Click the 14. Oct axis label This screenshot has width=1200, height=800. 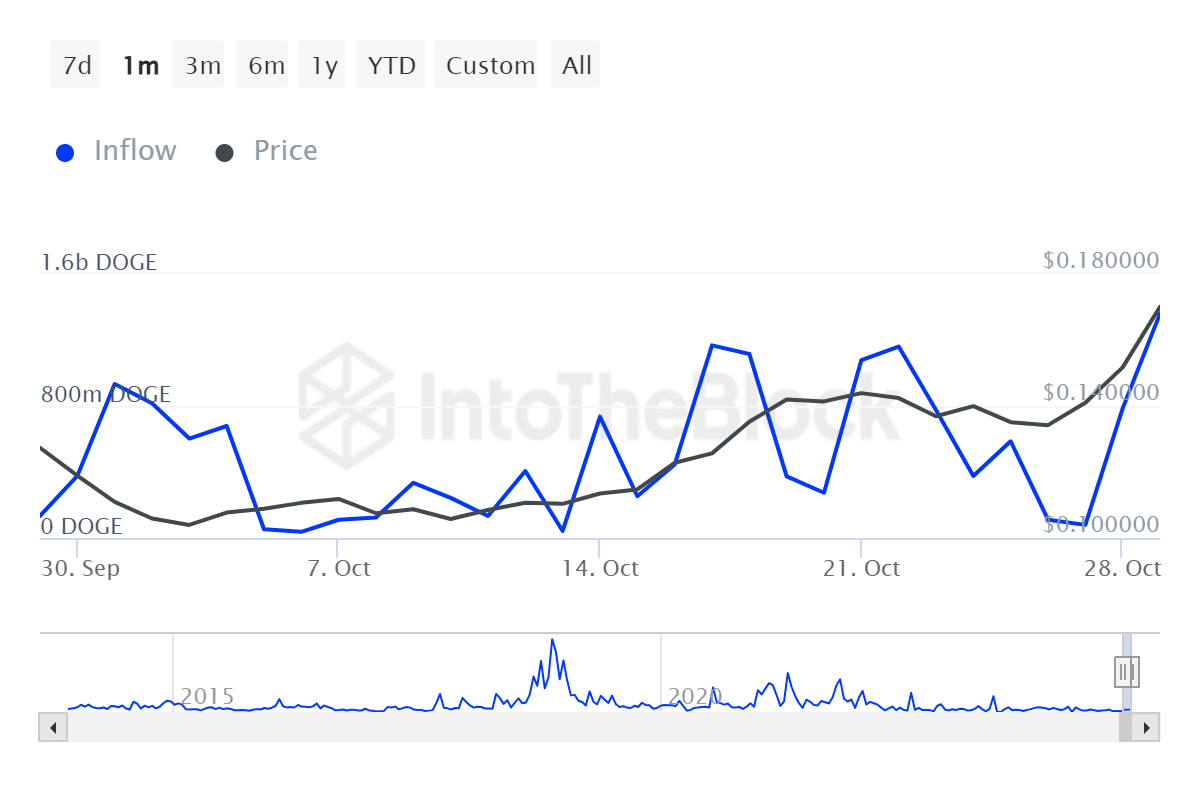[600, 569]
